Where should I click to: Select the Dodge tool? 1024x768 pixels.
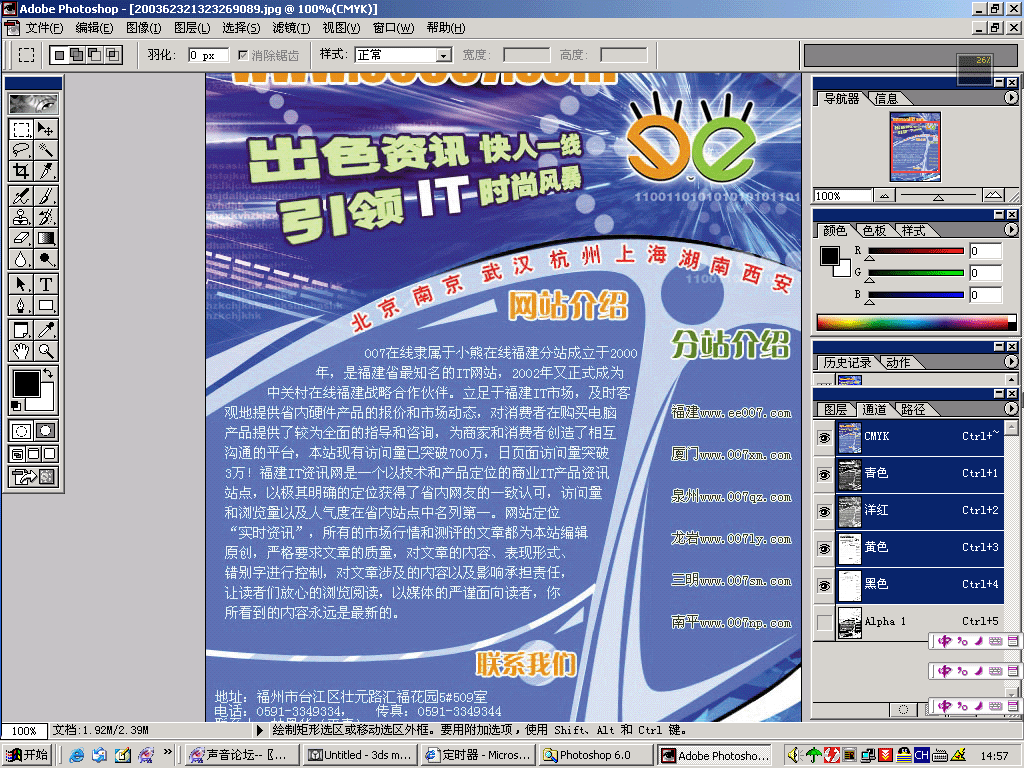tap(46, 259)
